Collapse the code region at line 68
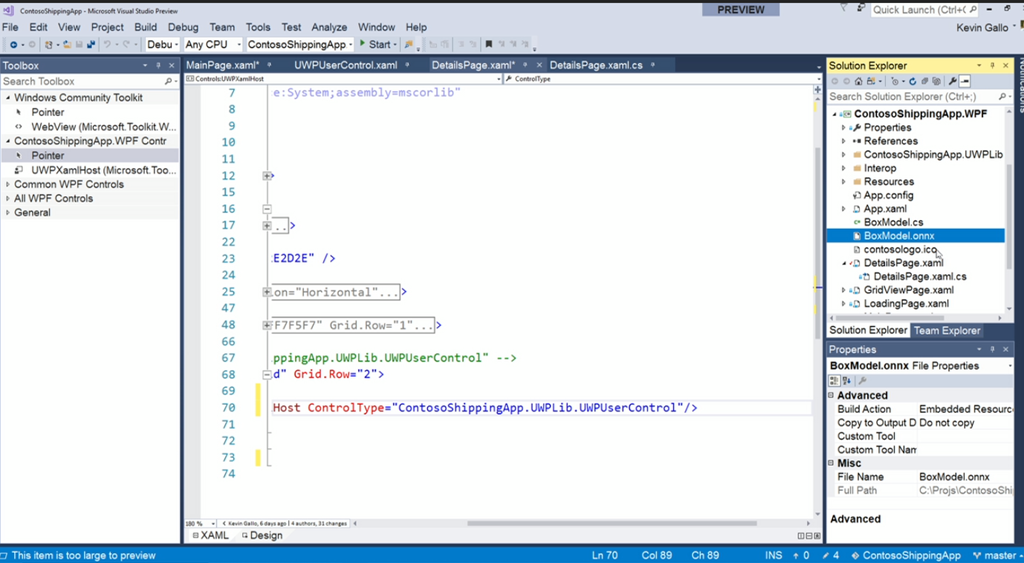 (267, 375)
